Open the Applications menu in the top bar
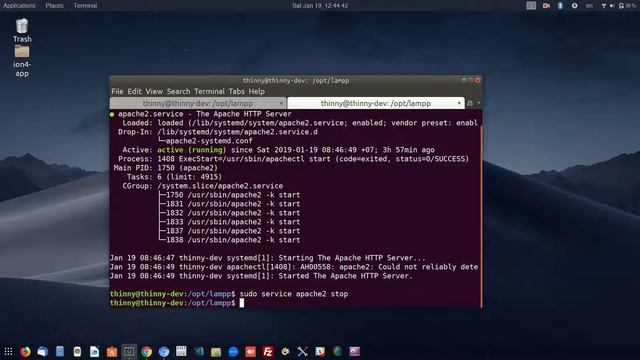Screen dimensions: 640x360 (19, 6)
